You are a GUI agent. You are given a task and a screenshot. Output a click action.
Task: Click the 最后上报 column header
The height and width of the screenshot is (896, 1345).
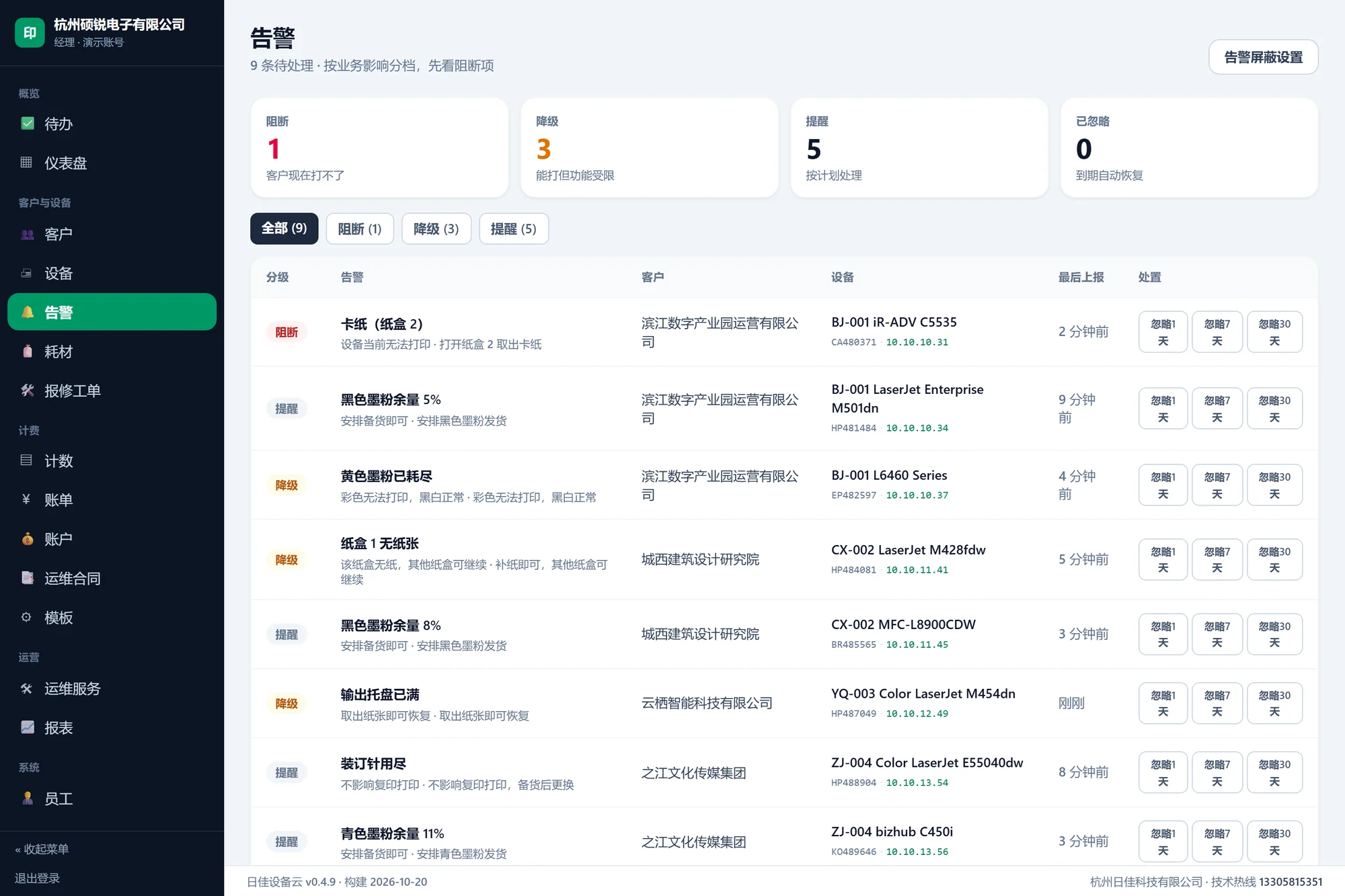tap(1081, 277)
